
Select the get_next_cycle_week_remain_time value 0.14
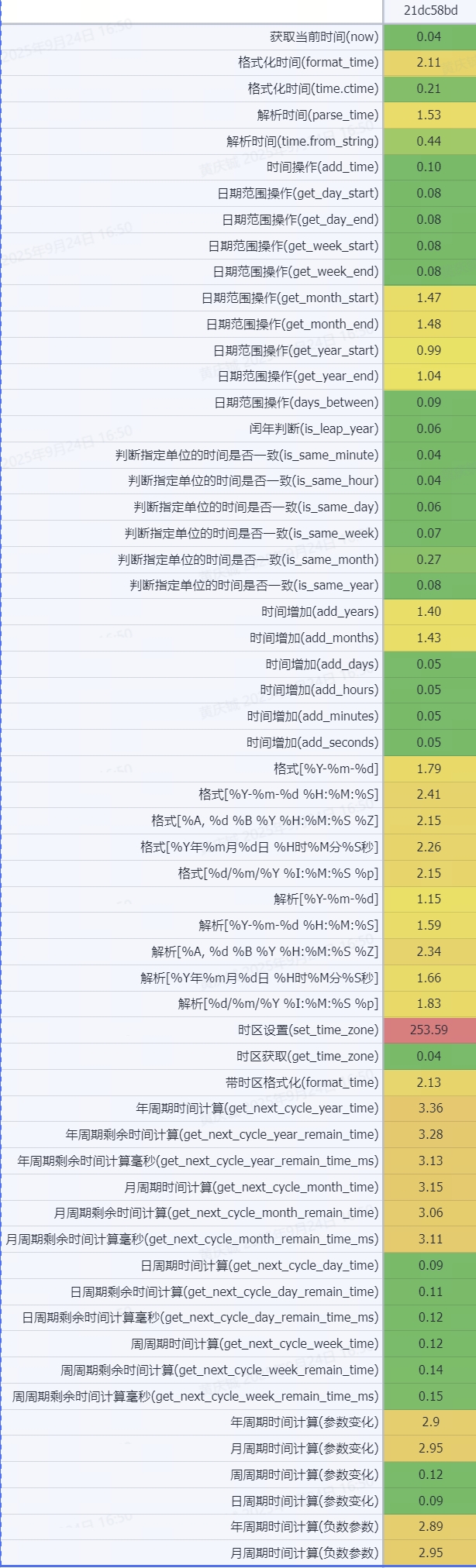click(430, 1370)
